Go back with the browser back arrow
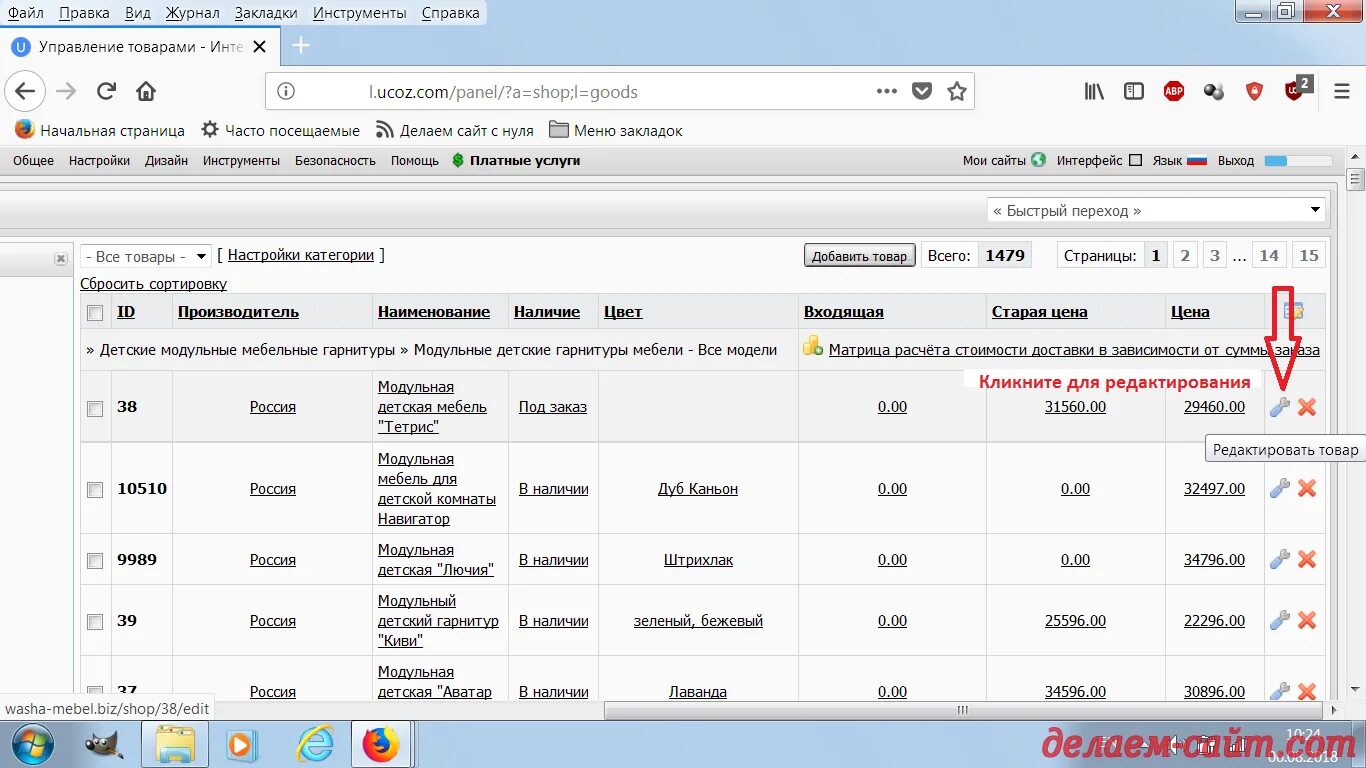This screenshot has height=768, width=1366. coord(25,92)
